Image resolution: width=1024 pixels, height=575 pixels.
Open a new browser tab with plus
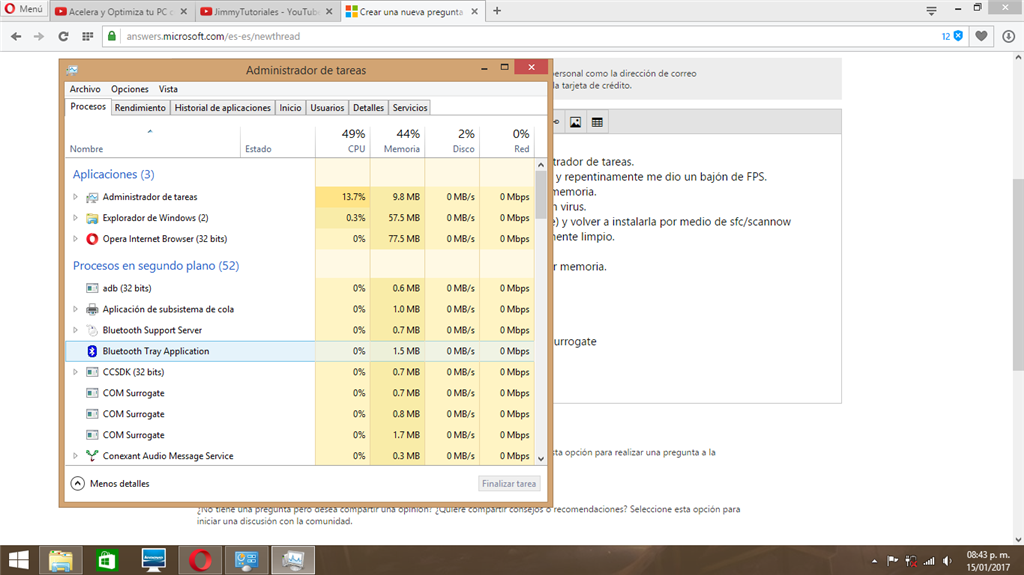(497, 10)
